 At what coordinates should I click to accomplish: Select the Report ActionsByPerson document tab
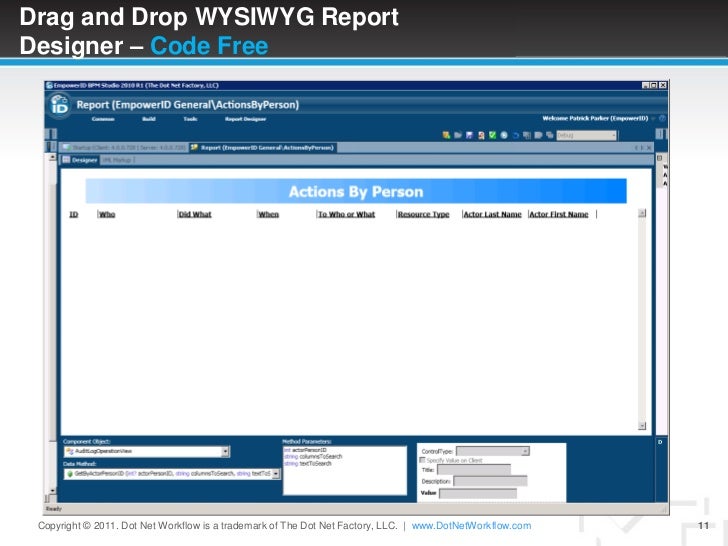click(x=263, y=148)
